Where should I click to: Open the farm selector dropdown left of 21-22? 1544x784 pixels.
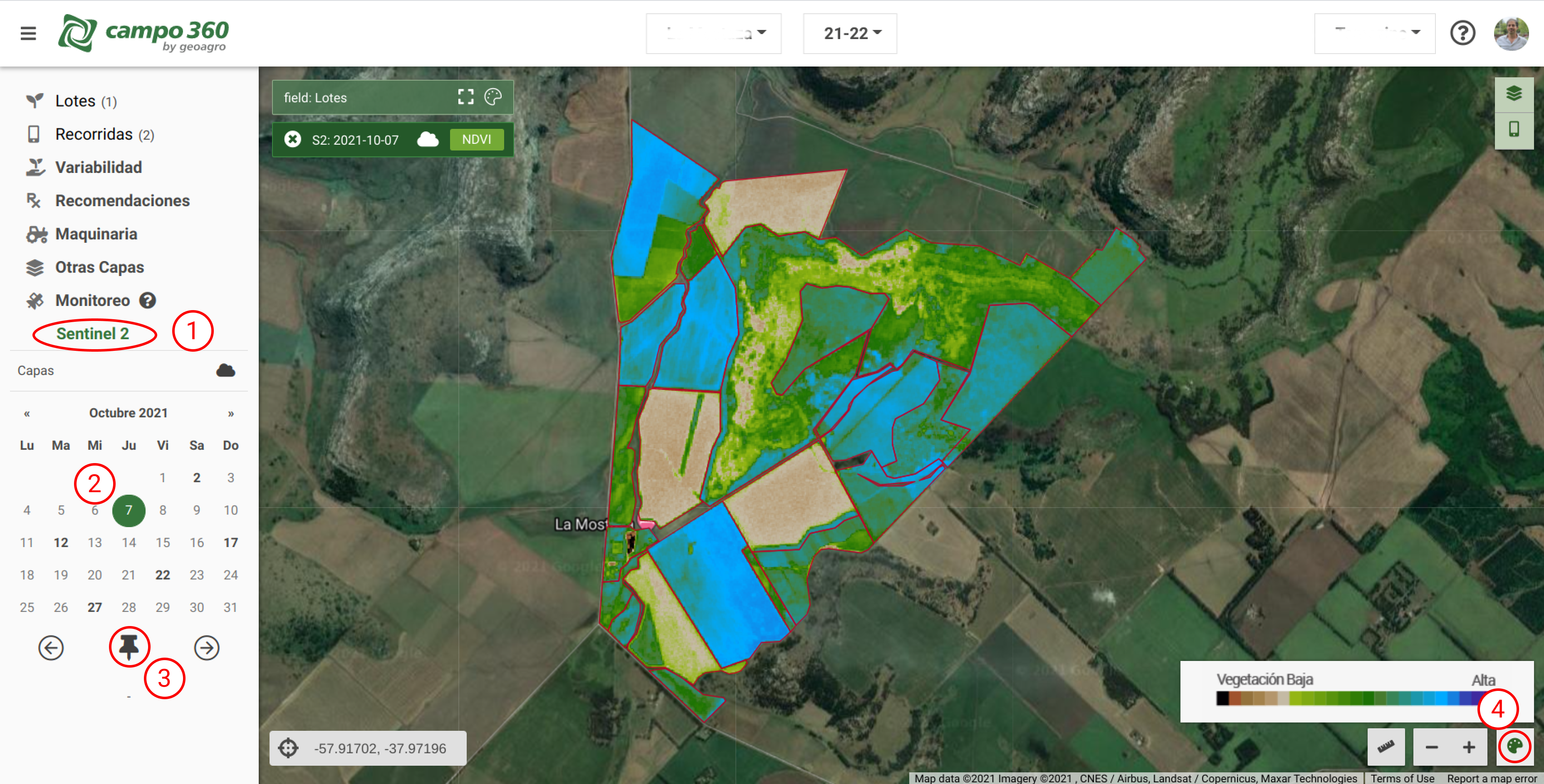(713, 34)
